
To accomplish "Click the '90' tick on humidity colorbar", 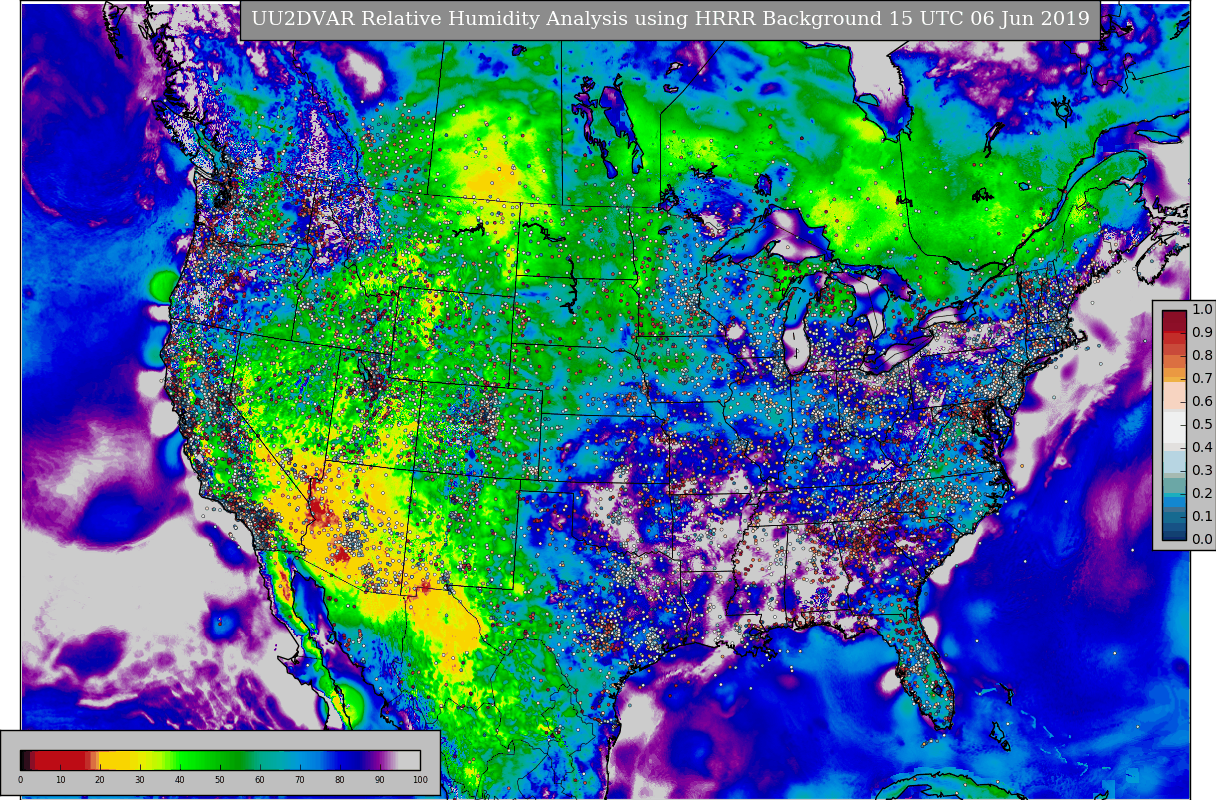I will click(x=380, y=780).
